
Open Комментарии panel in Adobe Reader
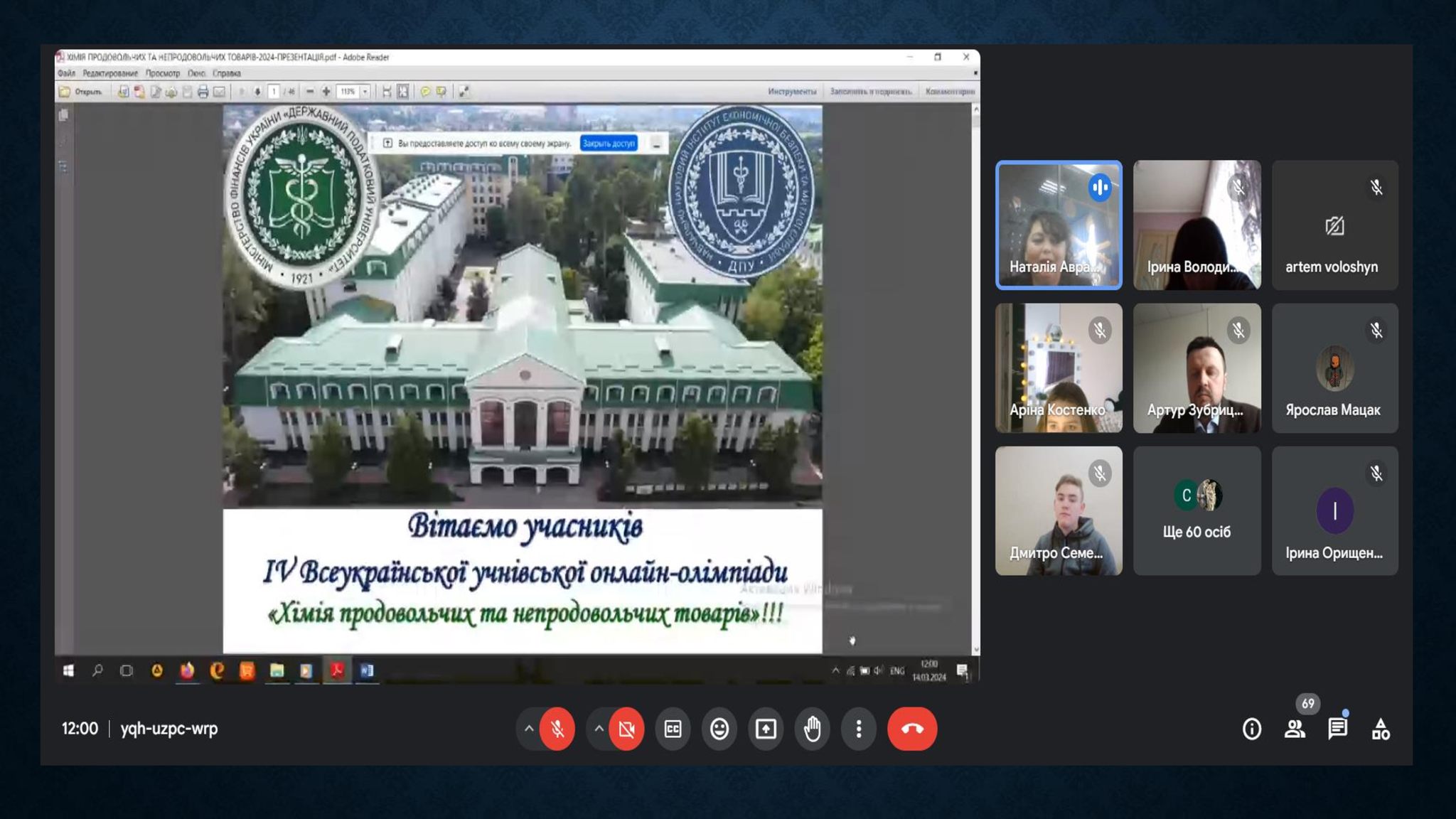point(950,92)
